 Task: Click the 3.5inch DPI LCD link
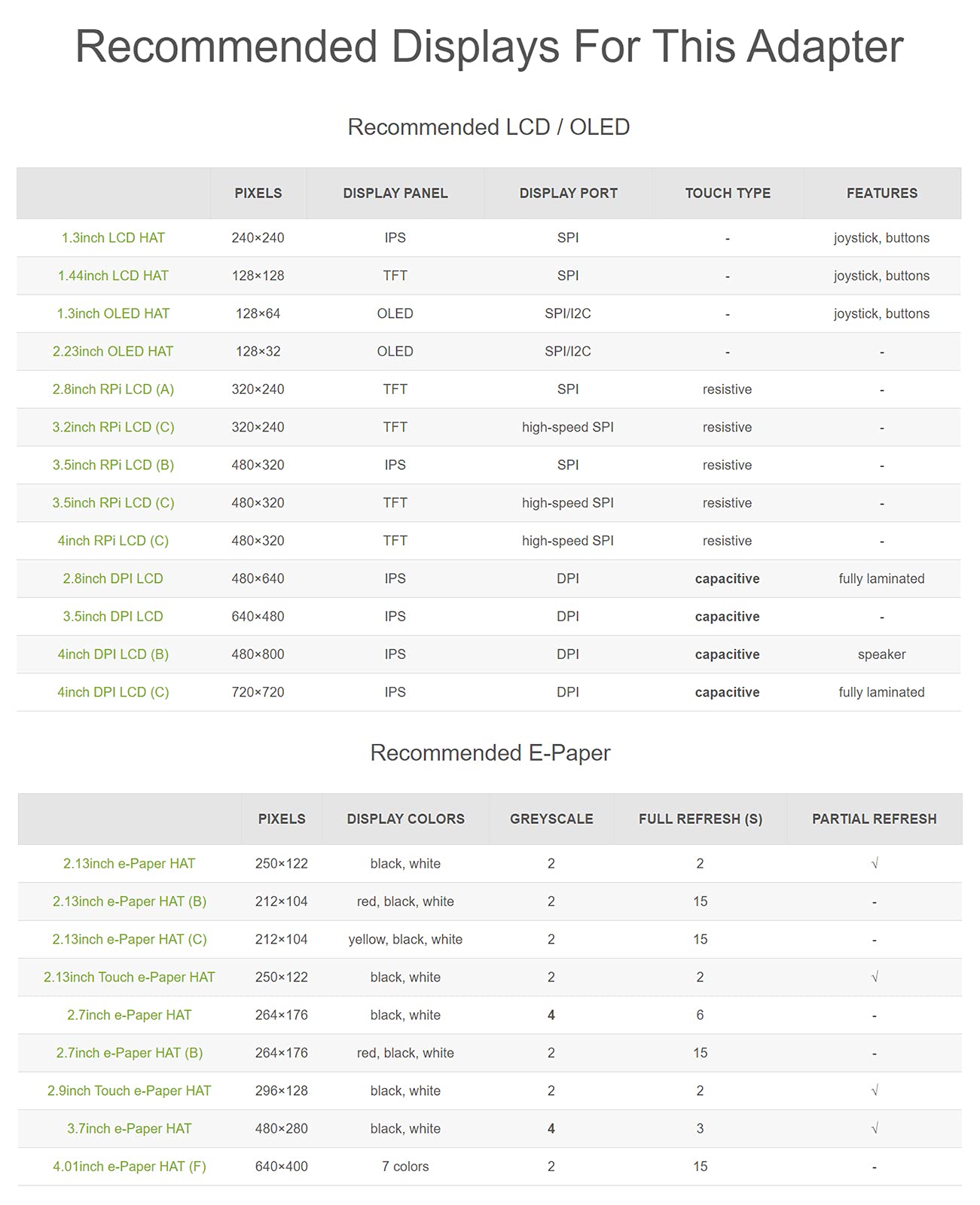113,616
